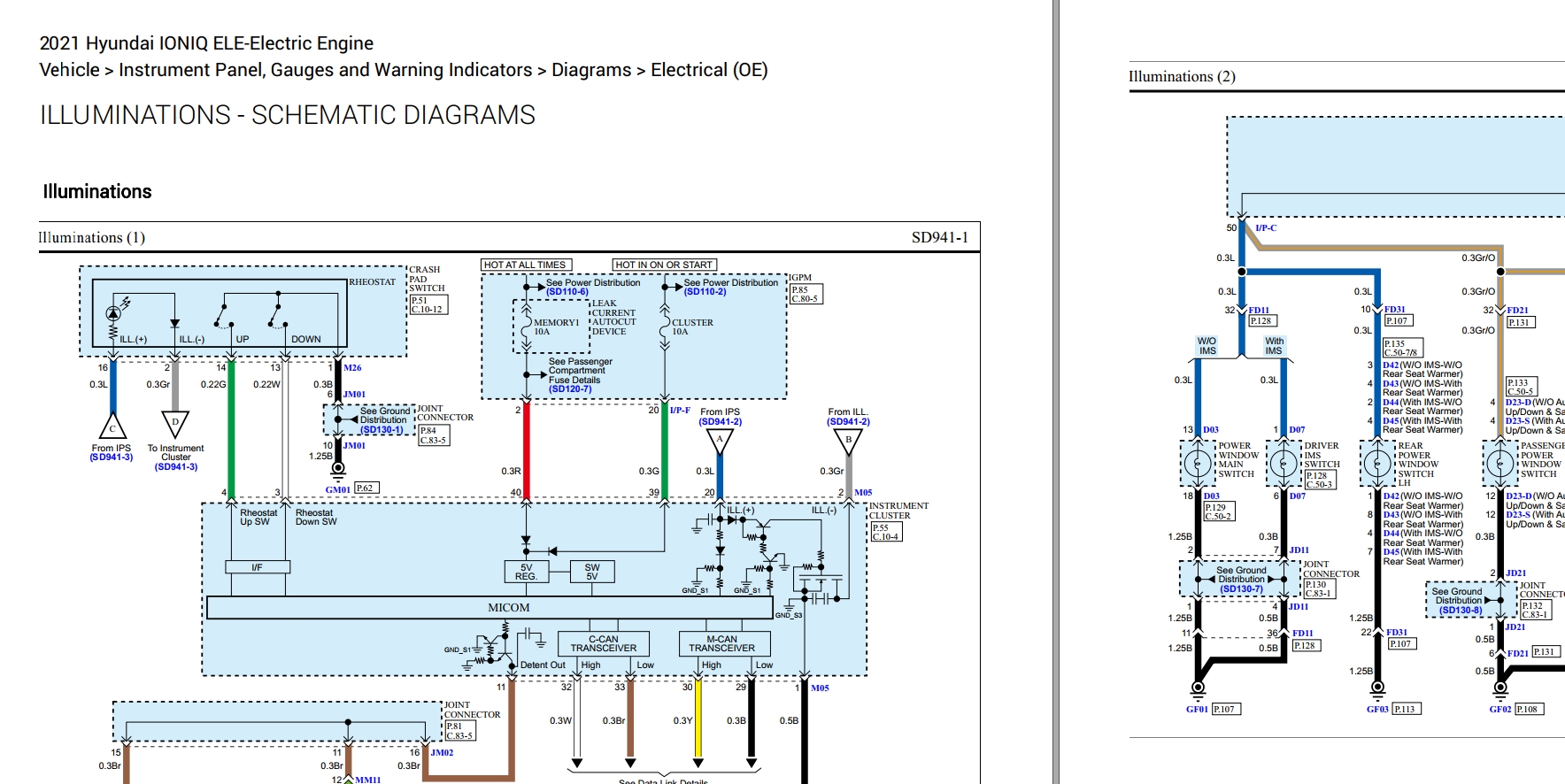Open the SD130-1 ground distribution link
This screenshot has width=1565, height=784.
click(382, 430)
